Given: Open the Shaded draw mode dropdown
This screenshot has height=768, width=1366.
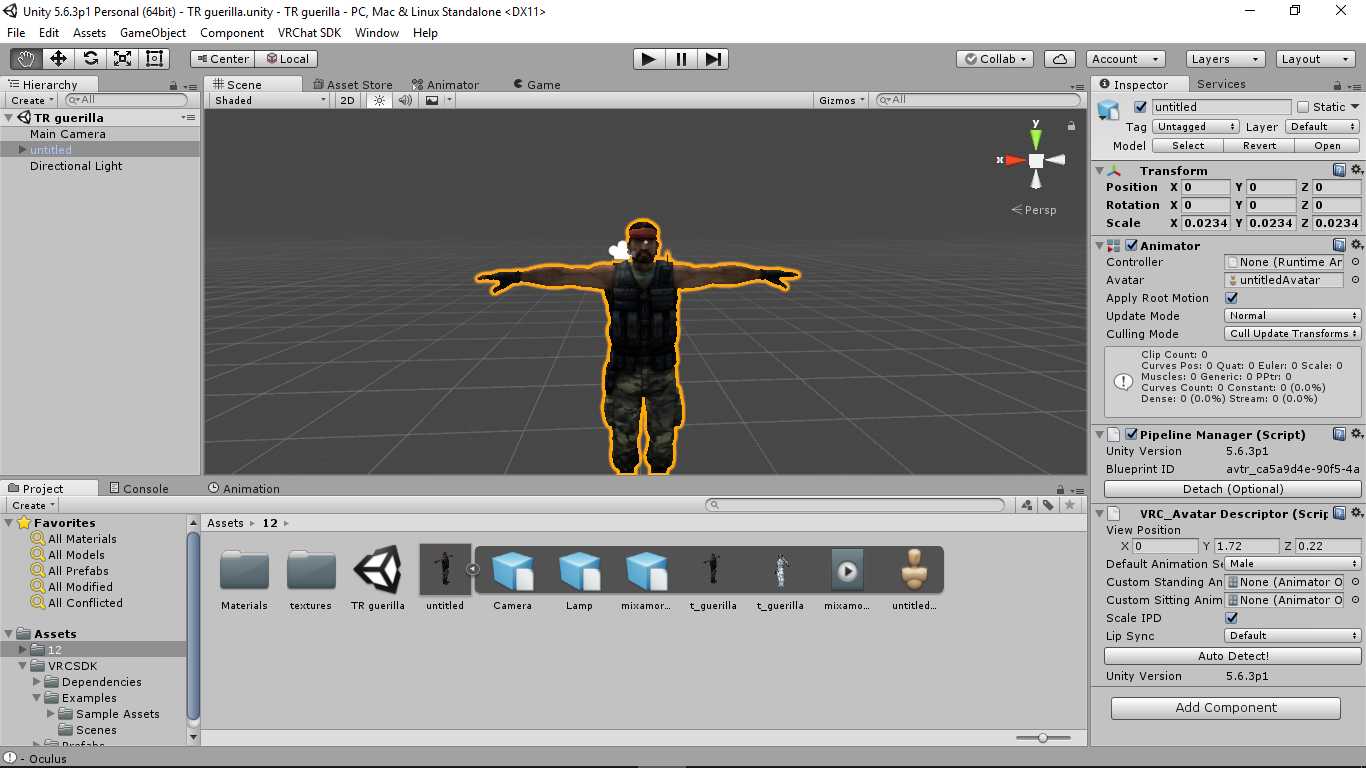Looking at the screenshot, I should click(x=269, y=100).
